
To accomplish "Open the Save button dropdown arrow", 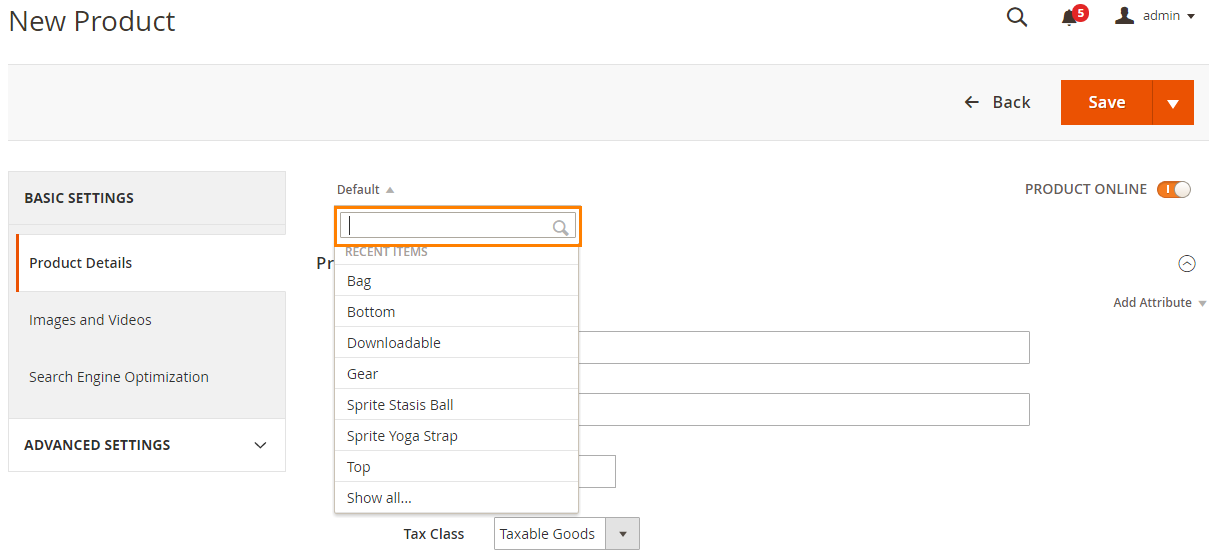I will pyautogui.click(x=1173, y=103).
